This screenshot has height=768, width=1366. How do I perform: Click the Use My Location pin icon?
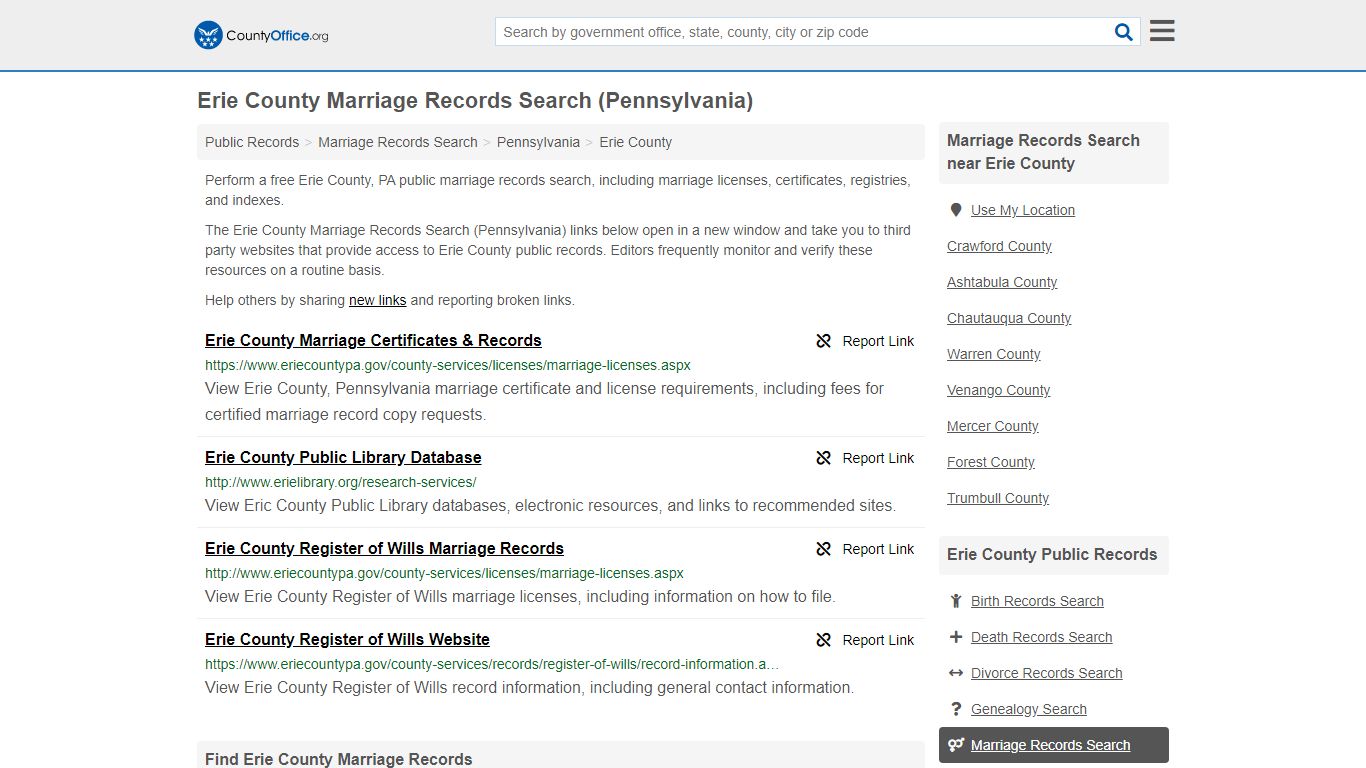pyautogui.click(x=956, y=210)
